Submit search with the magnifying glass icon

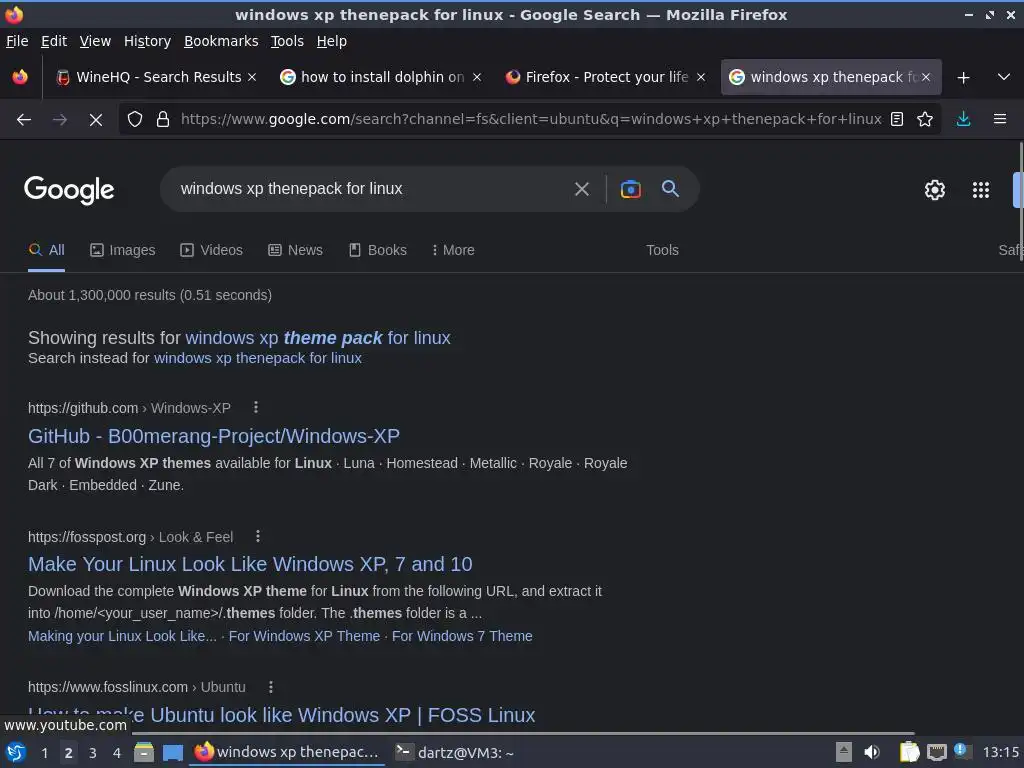[x=670, y=189]
